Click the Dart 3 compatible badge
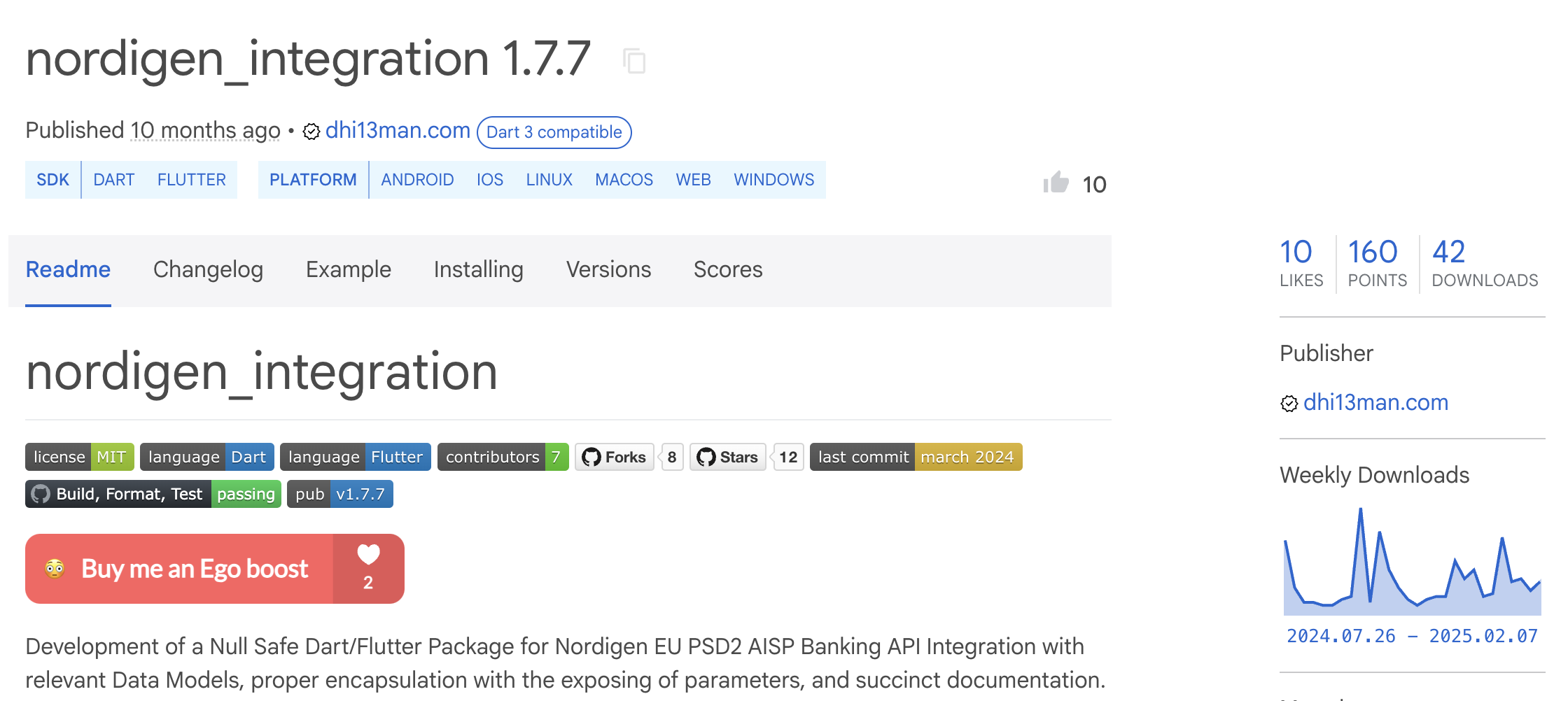1568x701 pixels. click(554, 132)
